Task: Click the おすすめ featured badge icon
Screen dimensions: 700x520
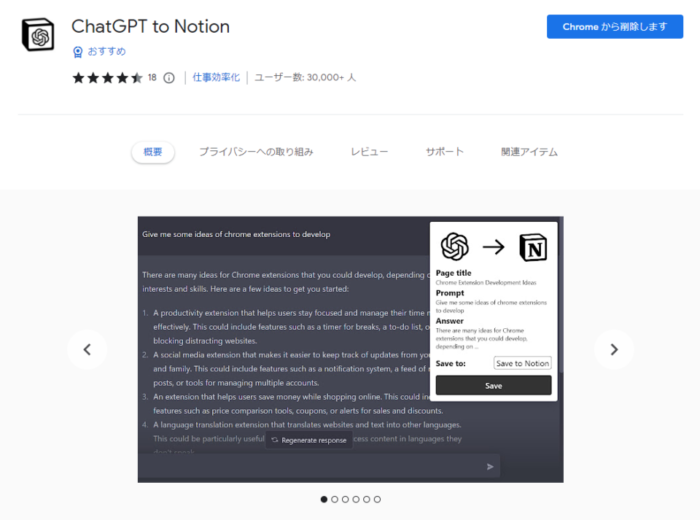Action: coord(78,52)
